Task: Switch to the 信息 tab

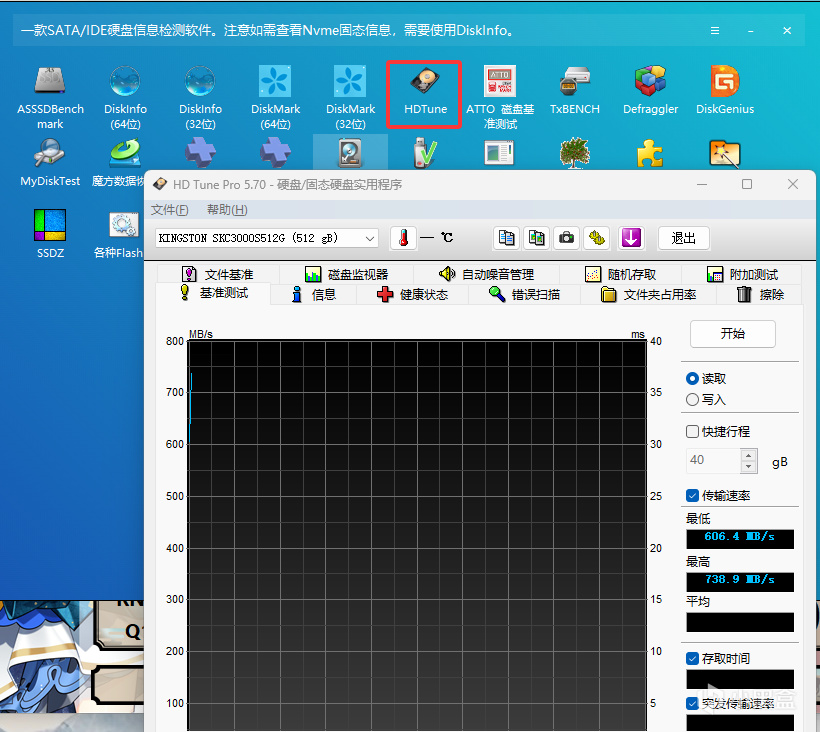Action: coord(314,295)
